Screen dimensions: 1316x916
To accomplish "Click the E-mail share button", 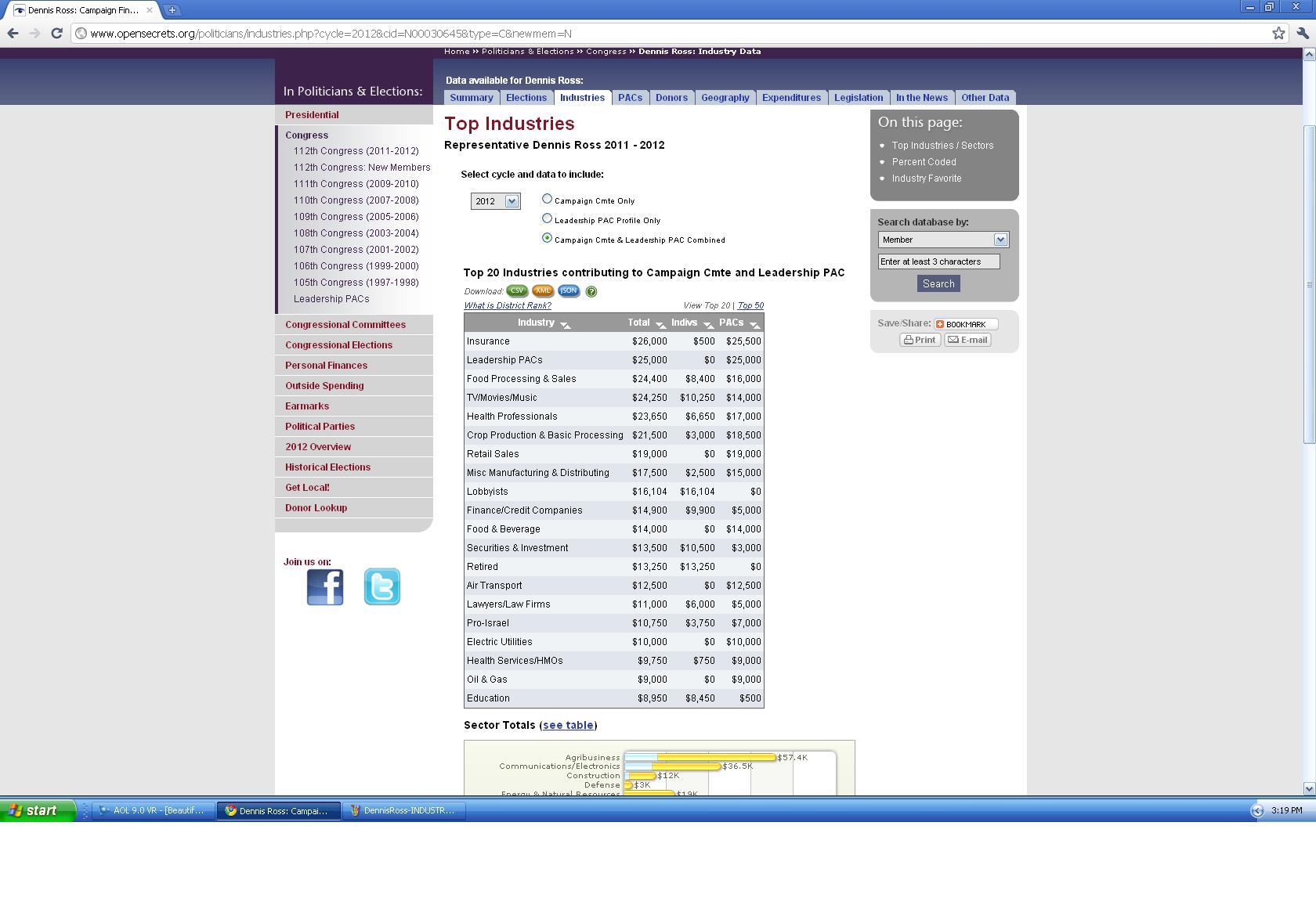I will pyautogui.click(x=967, y=340).
